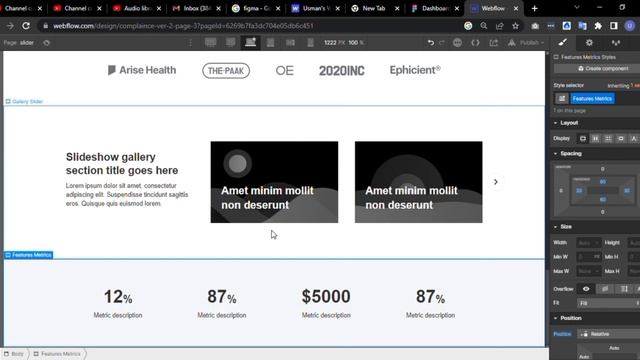The height and width of the screenshot is (360, 640).
Task: Click Body in the bottom breadcrumb
Action: [x=14, y=354]
